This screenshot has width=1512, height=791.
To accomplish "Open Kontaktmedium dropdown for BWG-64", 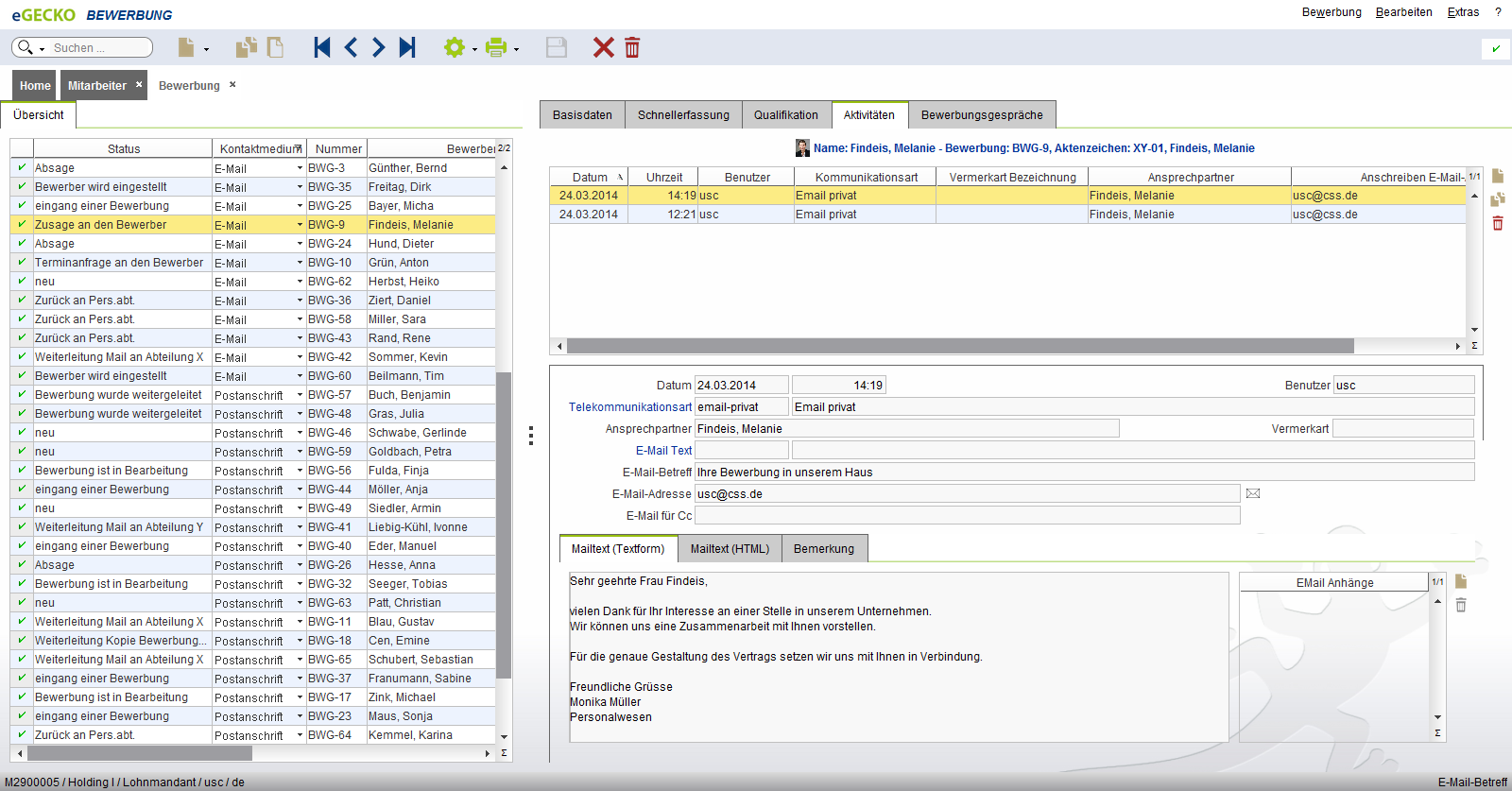I will [300, 735].
